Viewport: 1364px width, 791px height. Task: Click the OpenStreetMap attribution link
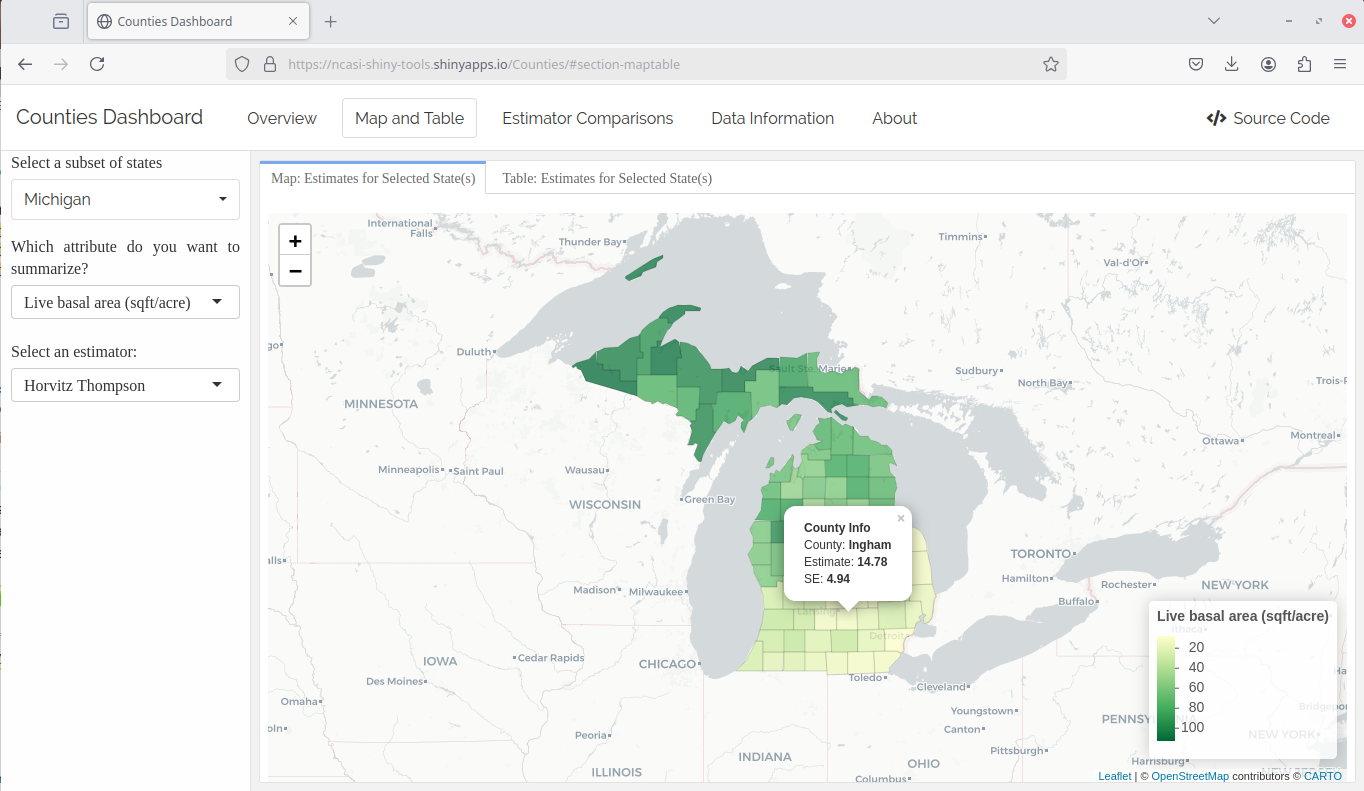(x=1190, y=776)
